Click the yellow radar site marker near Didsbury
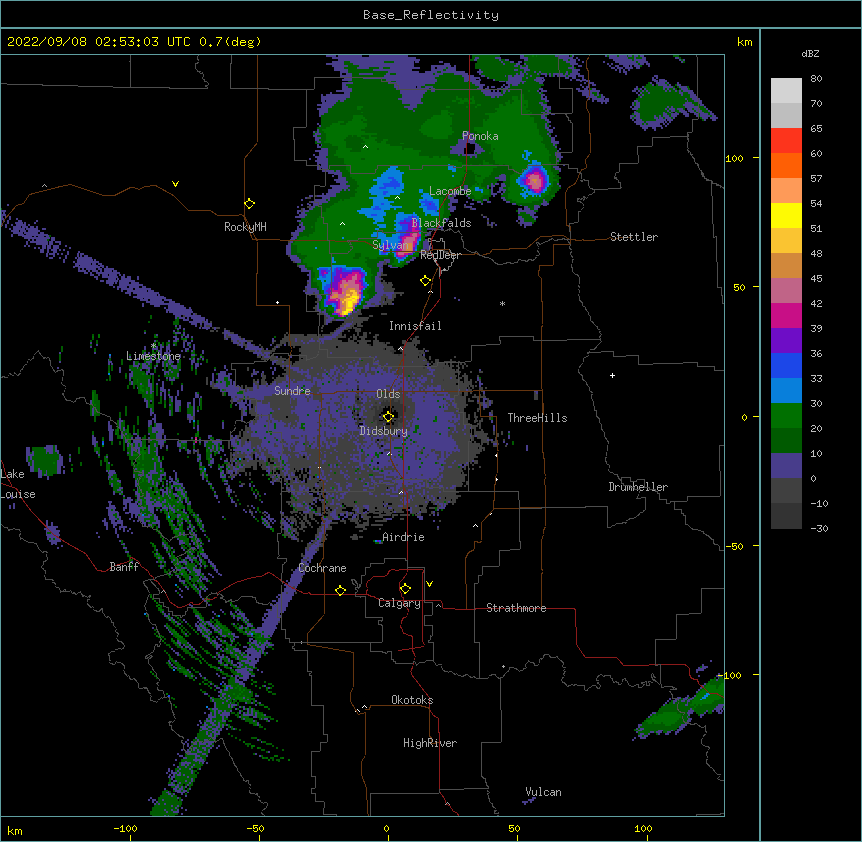 coord(388,417)
